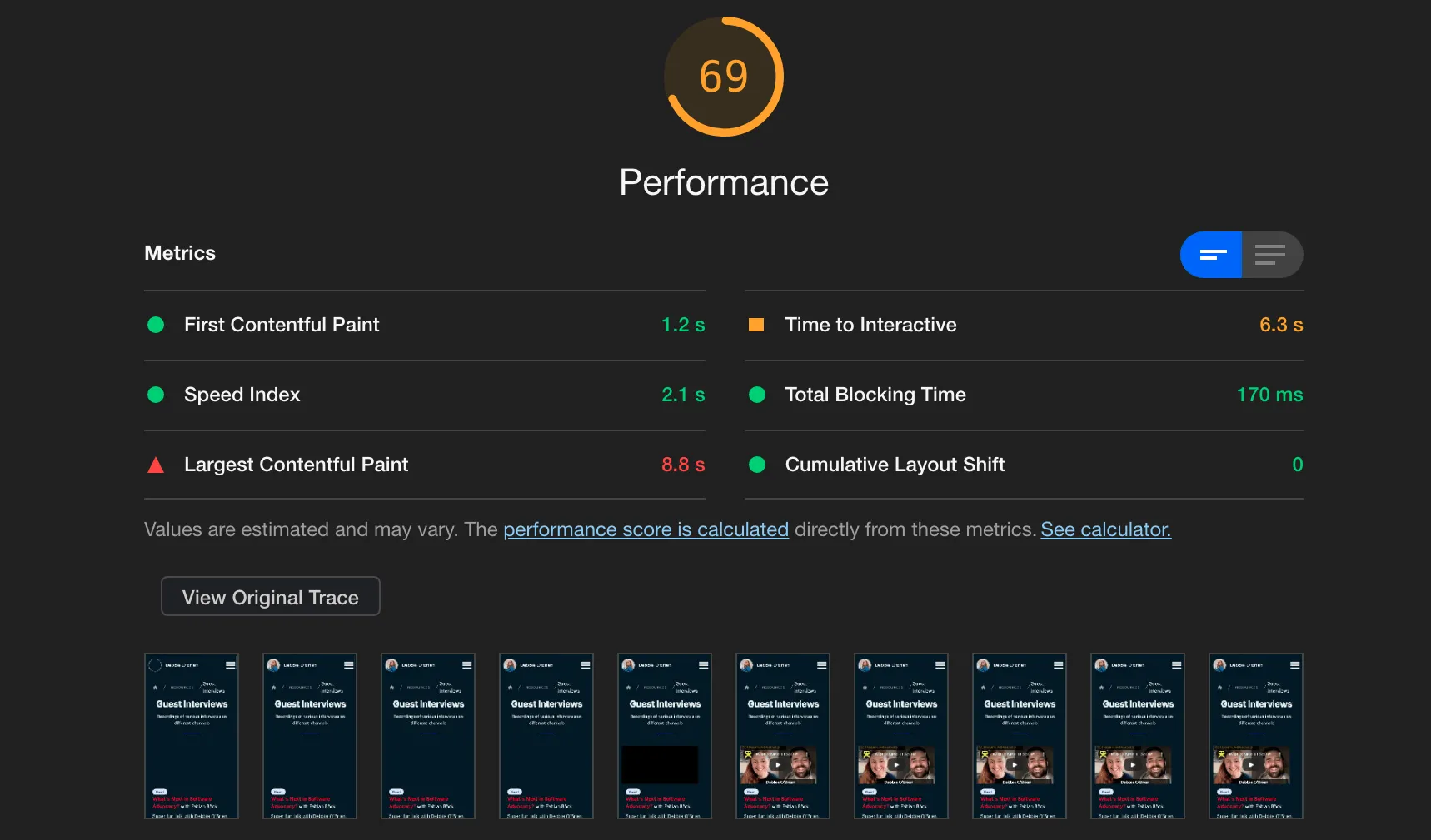
Task: Click the green circle beside Cumulative Layout Shift
Action: (757, 465)
